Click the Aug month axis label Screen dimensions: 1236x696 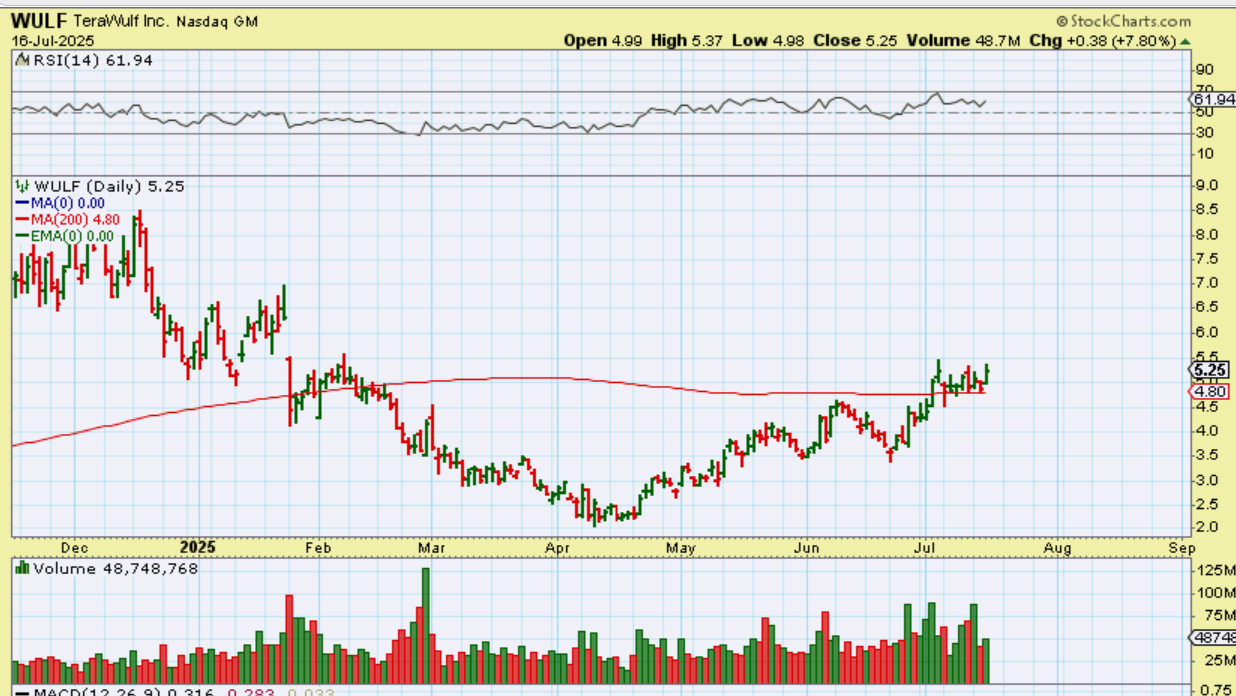tap(1057, 548)
